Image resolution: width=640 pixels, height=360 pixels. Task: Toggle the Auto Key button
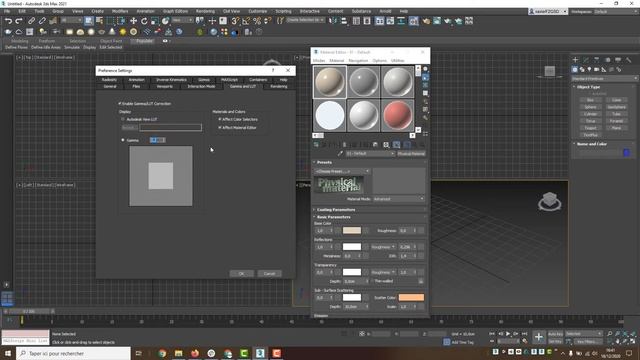[555, 334]
